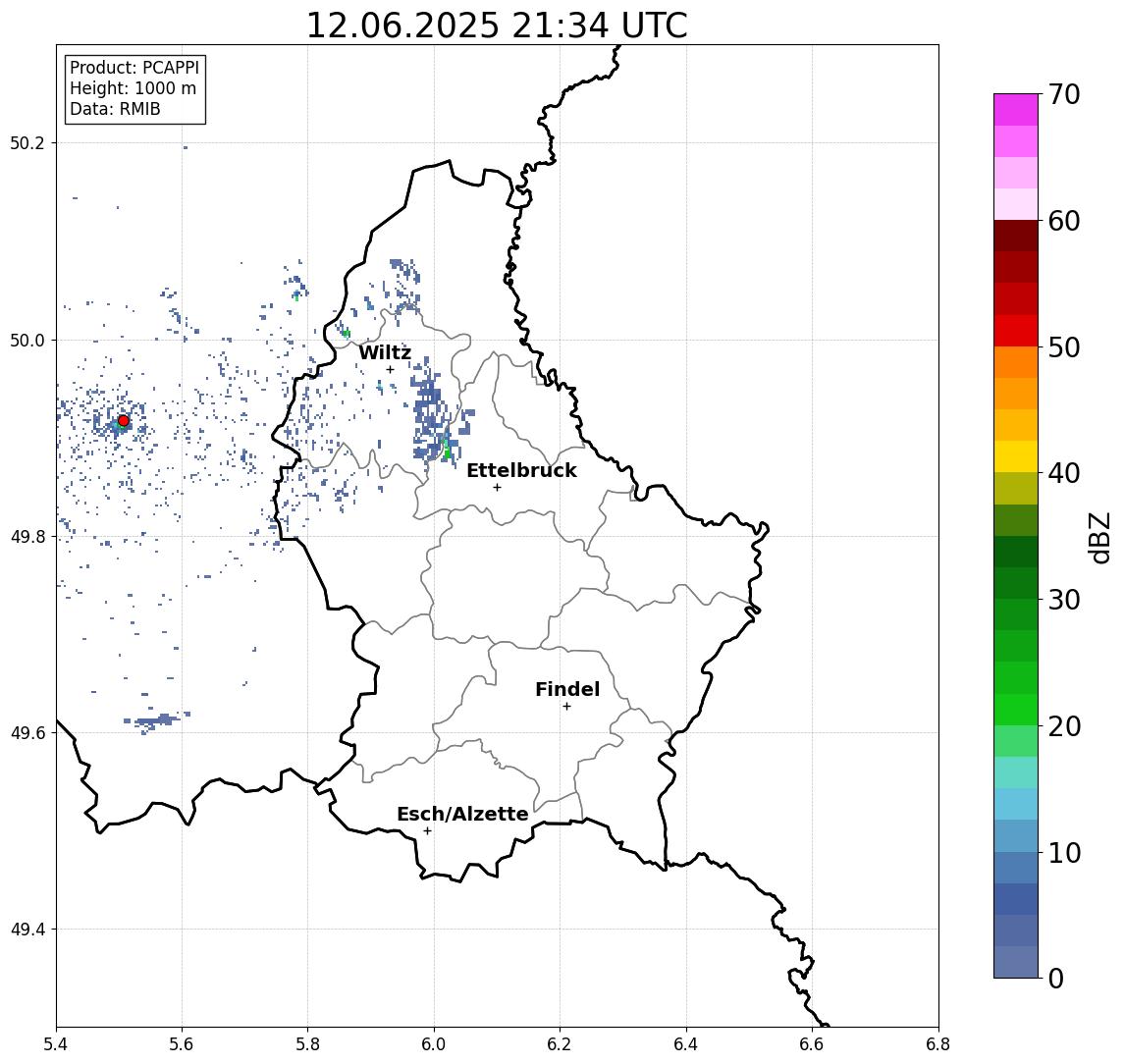Click the Ettelbruck station cross marker
Viewport: 1124px width, 1064px height.
point(497,488)
